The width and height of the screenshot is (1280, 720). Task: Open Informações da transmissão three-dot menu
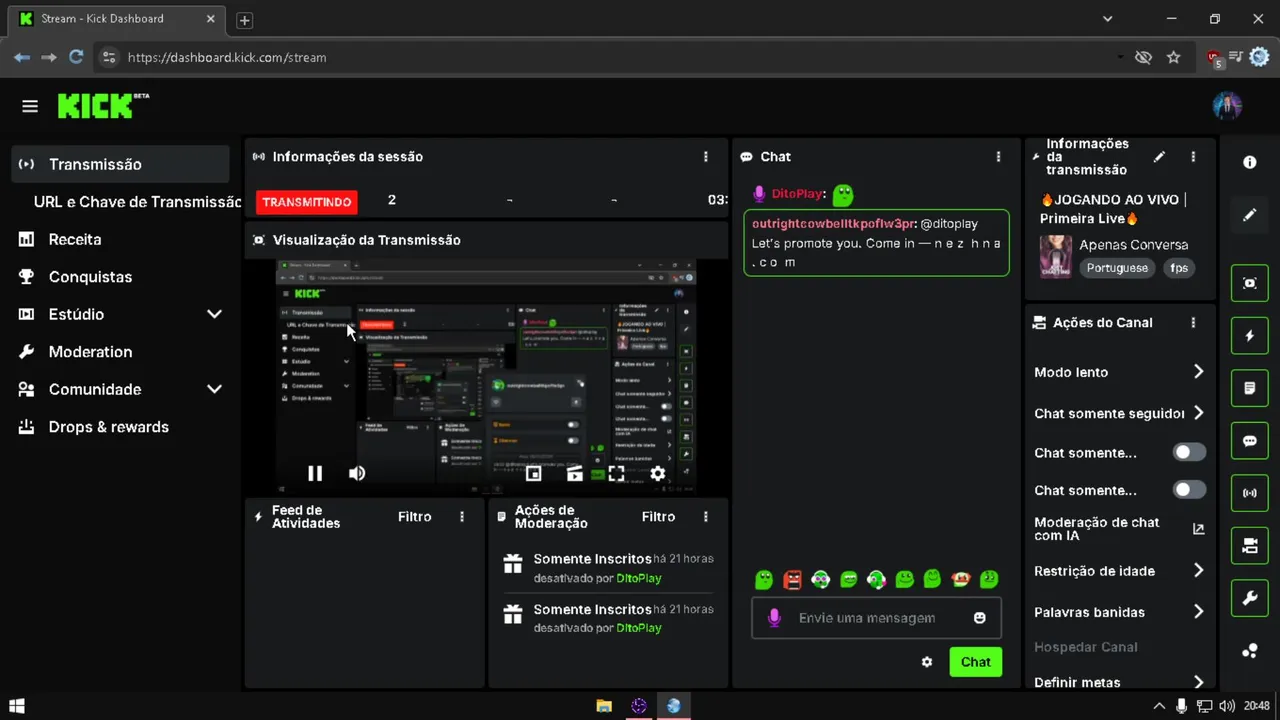coord(1193,157)
